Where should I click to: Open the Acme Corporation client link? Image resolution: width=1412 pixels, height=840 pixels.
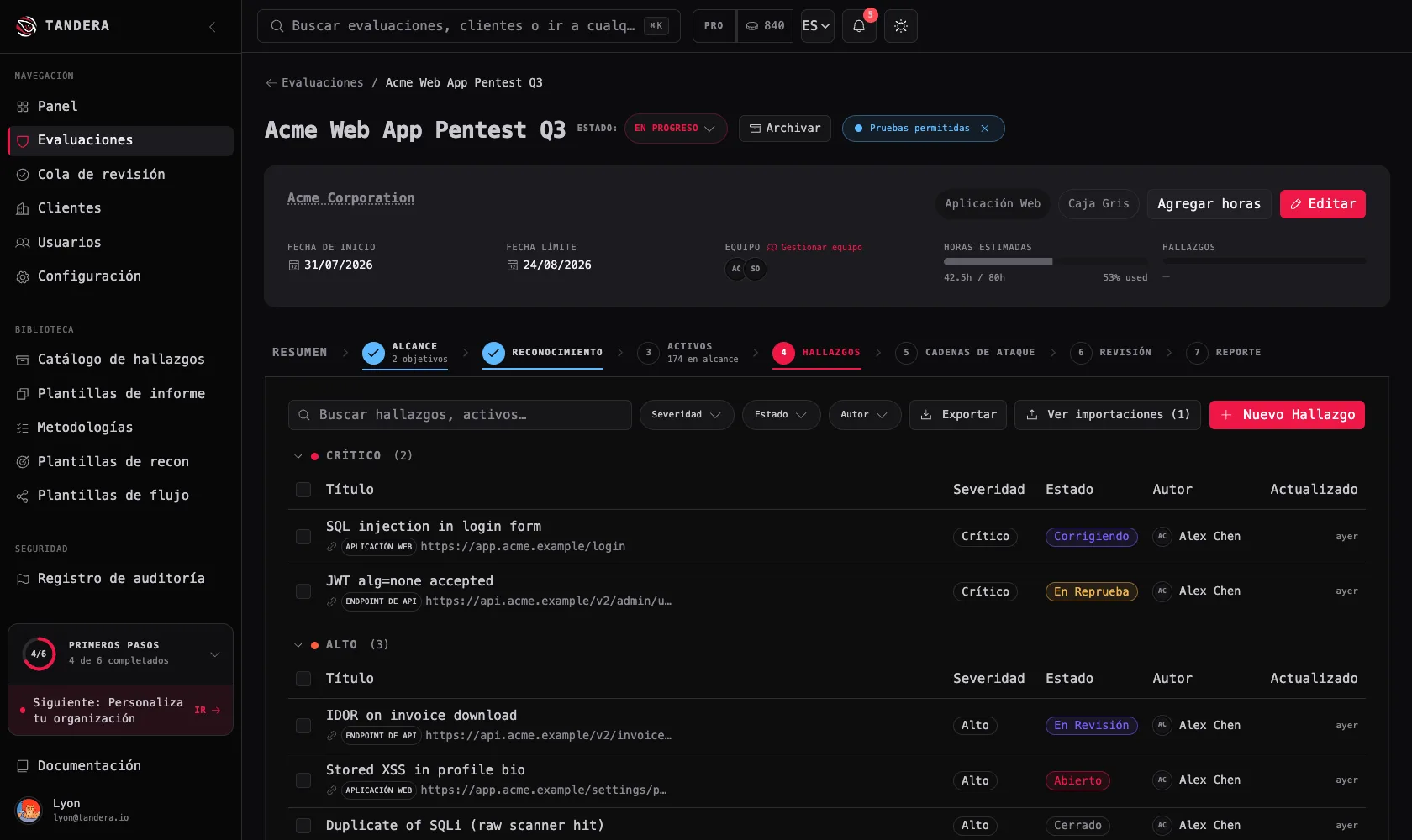click(x=350, y=198)
